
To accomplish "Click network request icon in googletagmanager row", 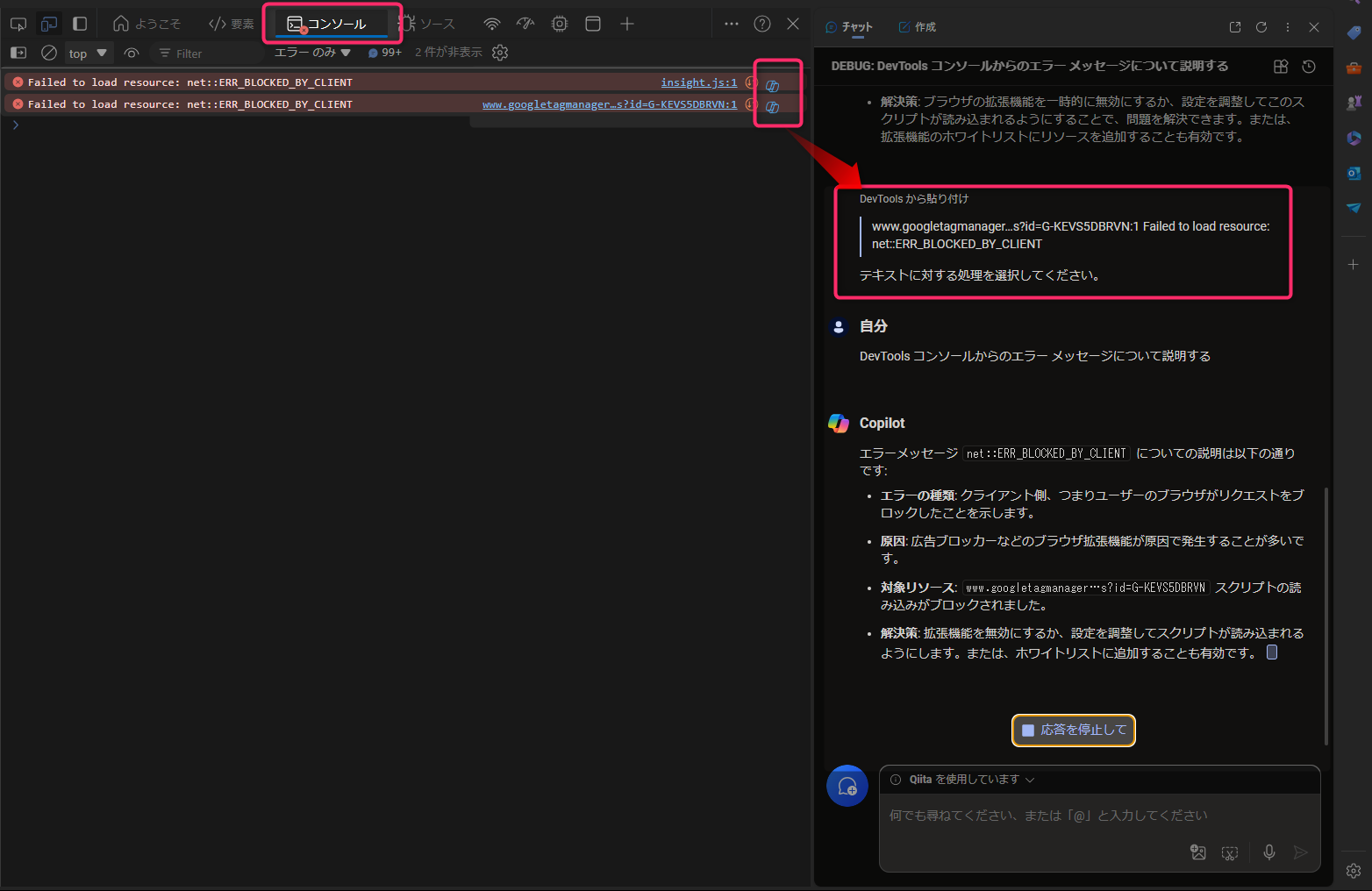I will [751, 104].
